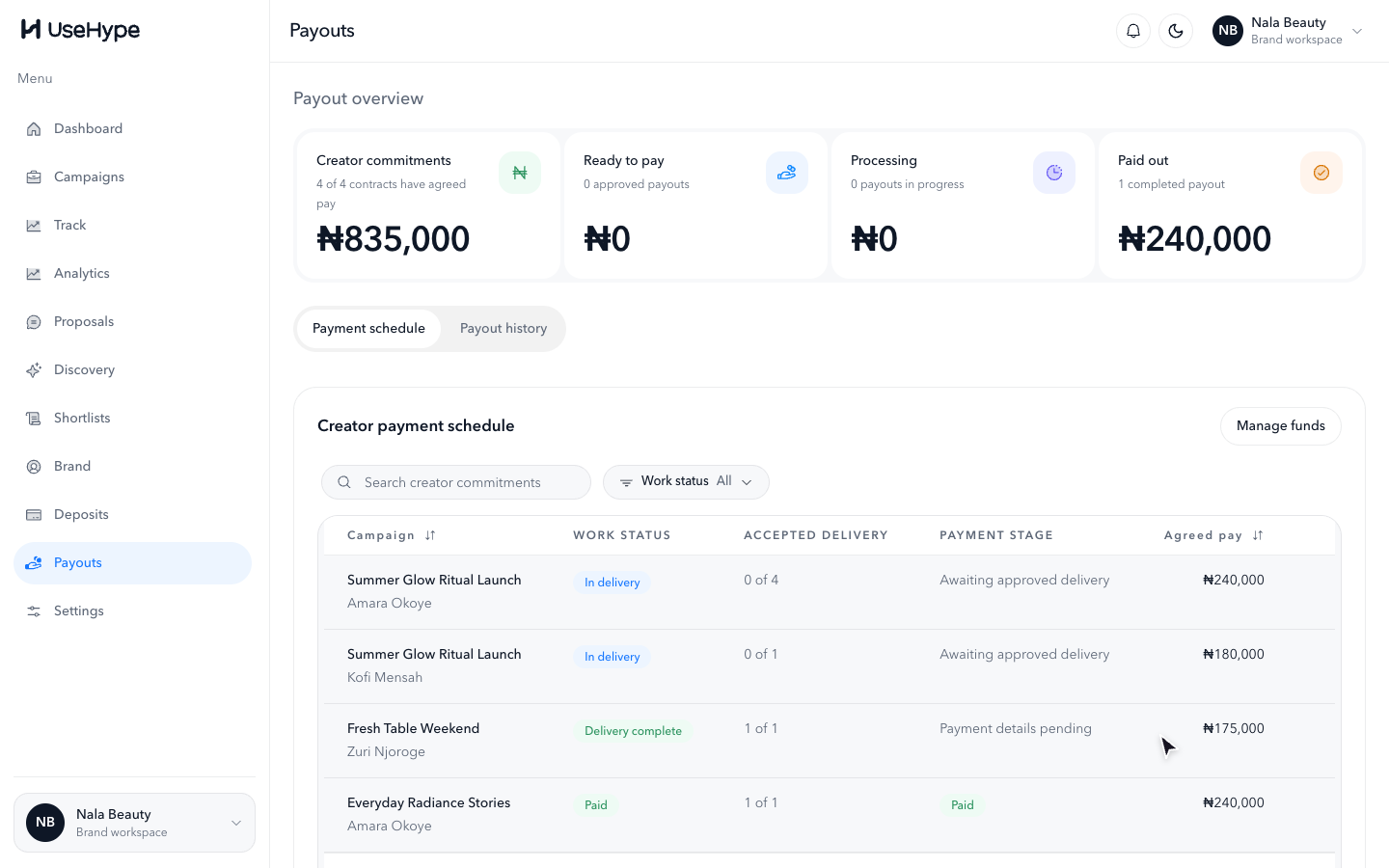Click the Ready to pay hand icon
Image resolution: width=1389 pixels, height=868 pixels.
coord(787,173)
